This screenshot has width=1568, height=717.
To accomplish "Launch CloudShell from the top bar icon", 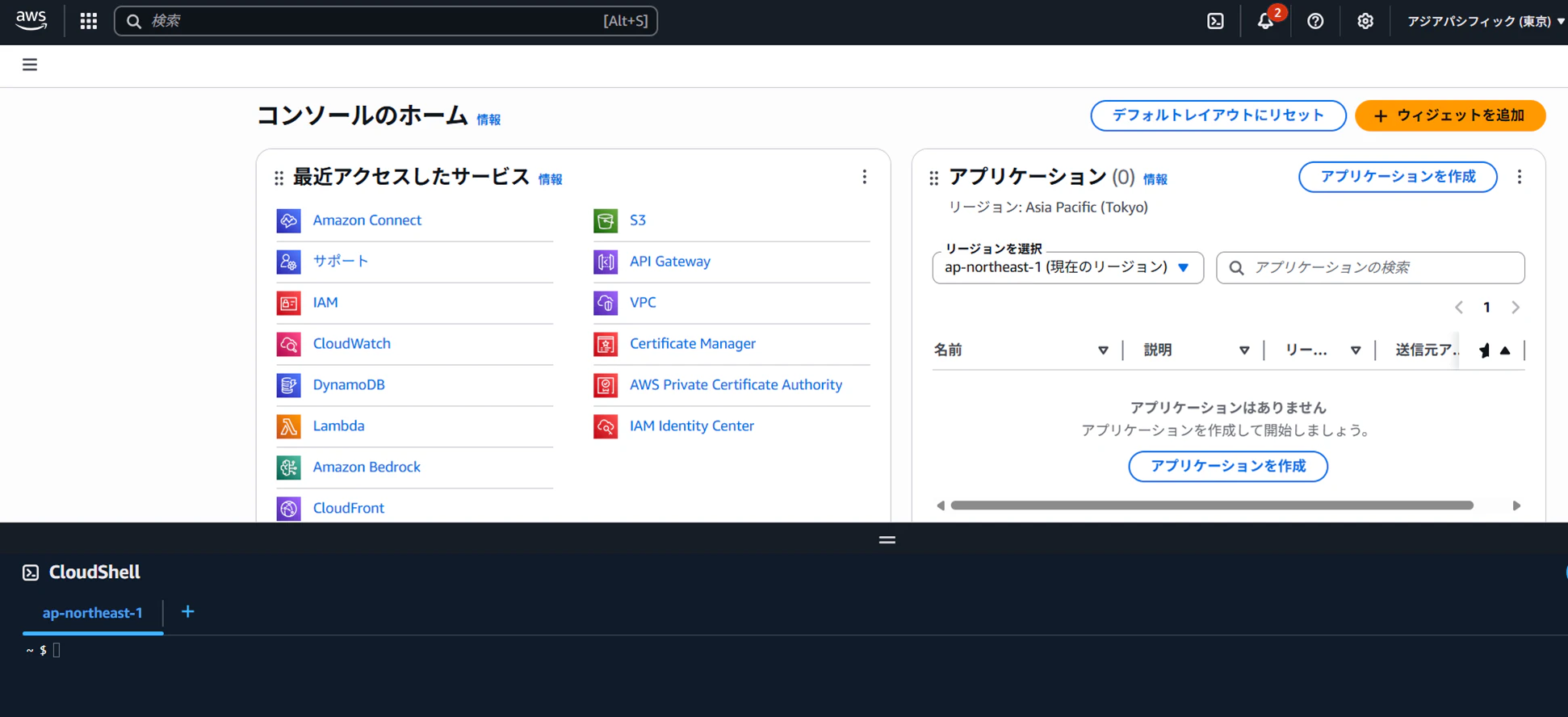I will pyautogui.click(x=1215, y=21).
